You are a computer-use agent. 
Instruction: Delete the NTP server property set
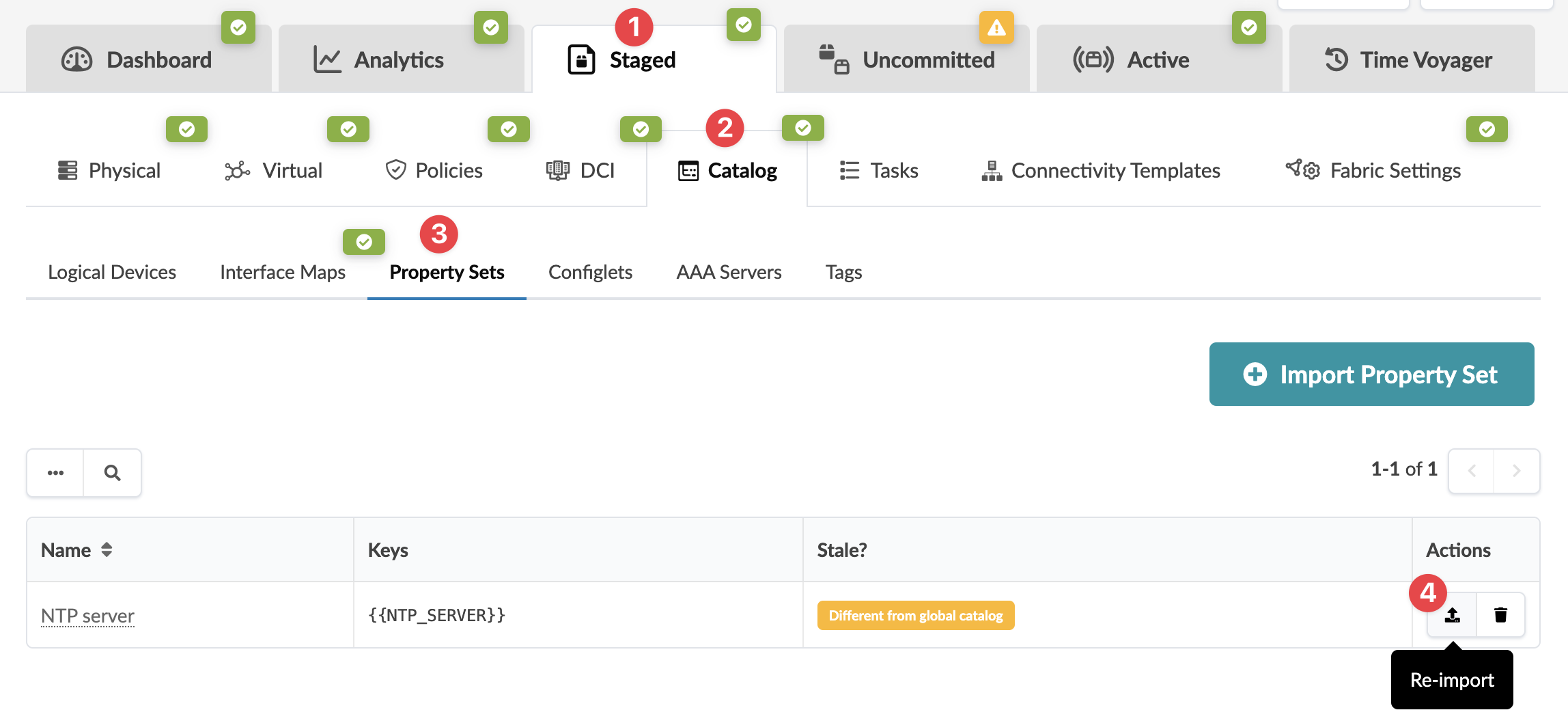tap(1500, 615)
